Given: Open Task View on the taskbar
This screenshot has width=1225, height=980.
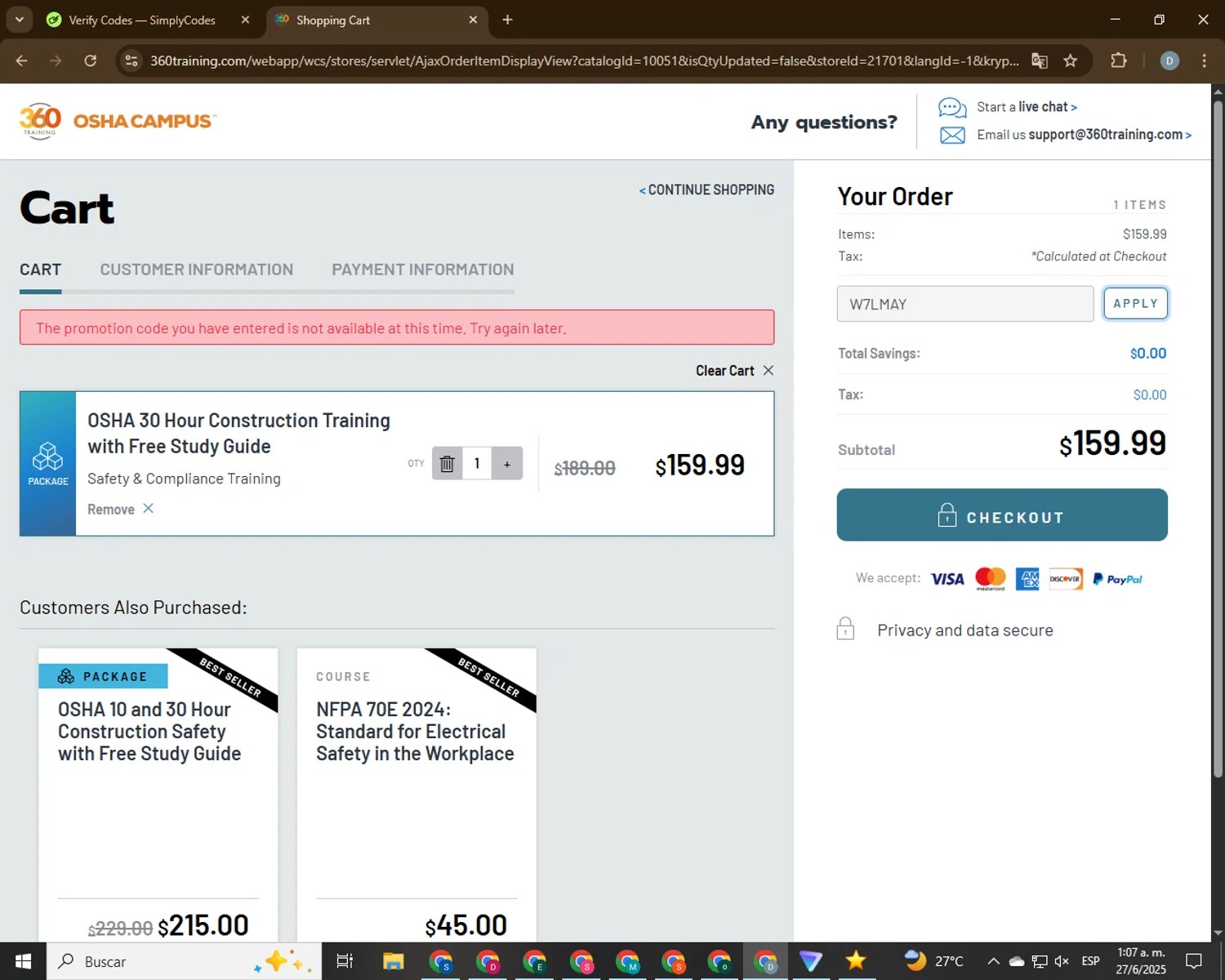Looking at the screenshot, I should pos(345,961).
